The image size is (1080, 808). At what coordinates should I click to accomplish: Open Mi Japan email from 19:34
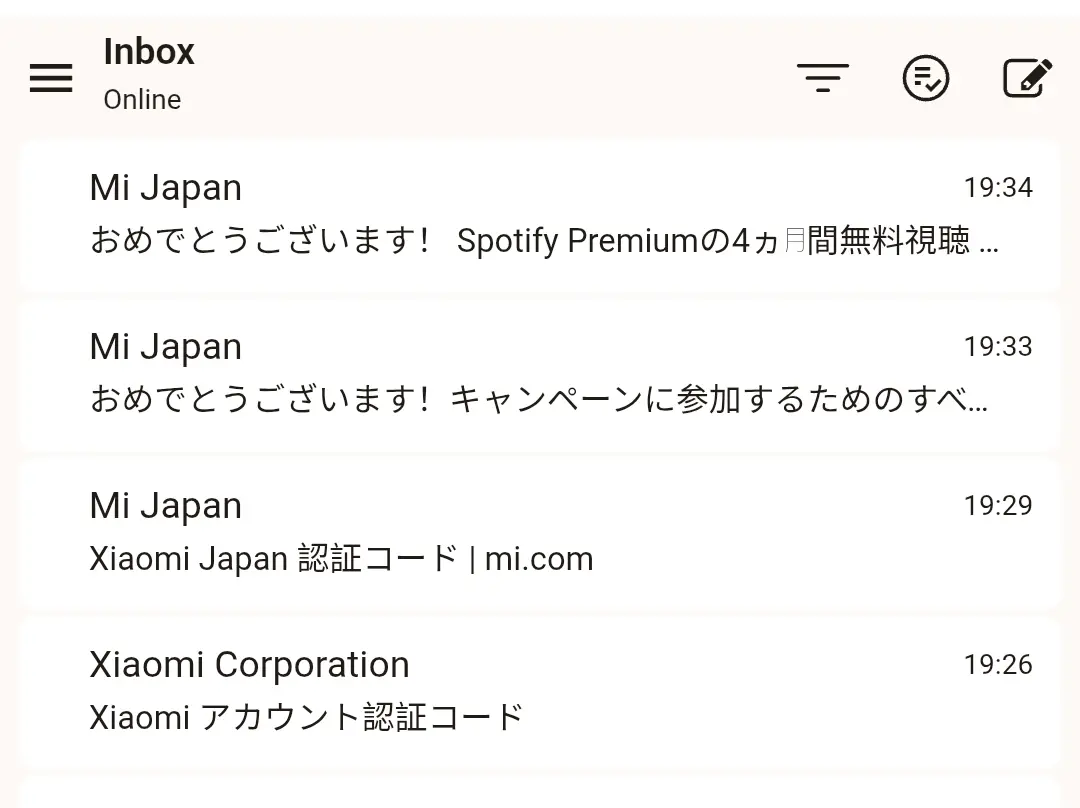[x=540, y=216]
